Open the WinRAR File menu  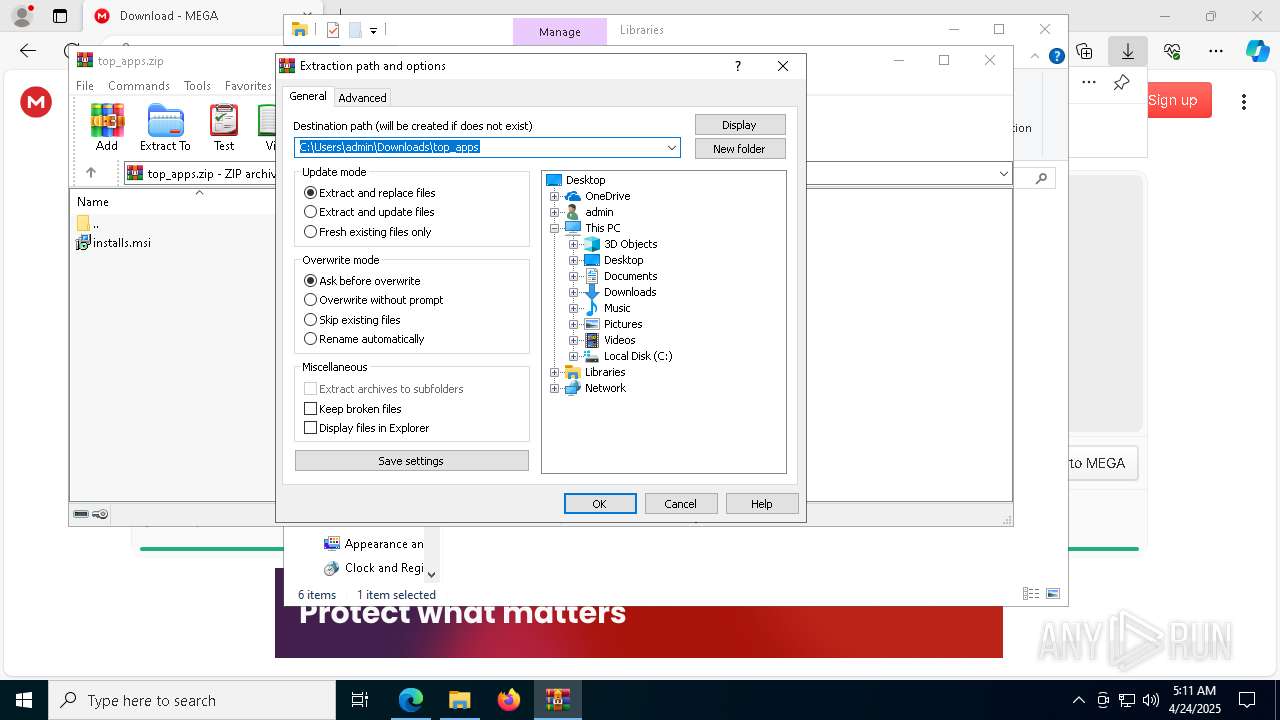coord(85,86)
